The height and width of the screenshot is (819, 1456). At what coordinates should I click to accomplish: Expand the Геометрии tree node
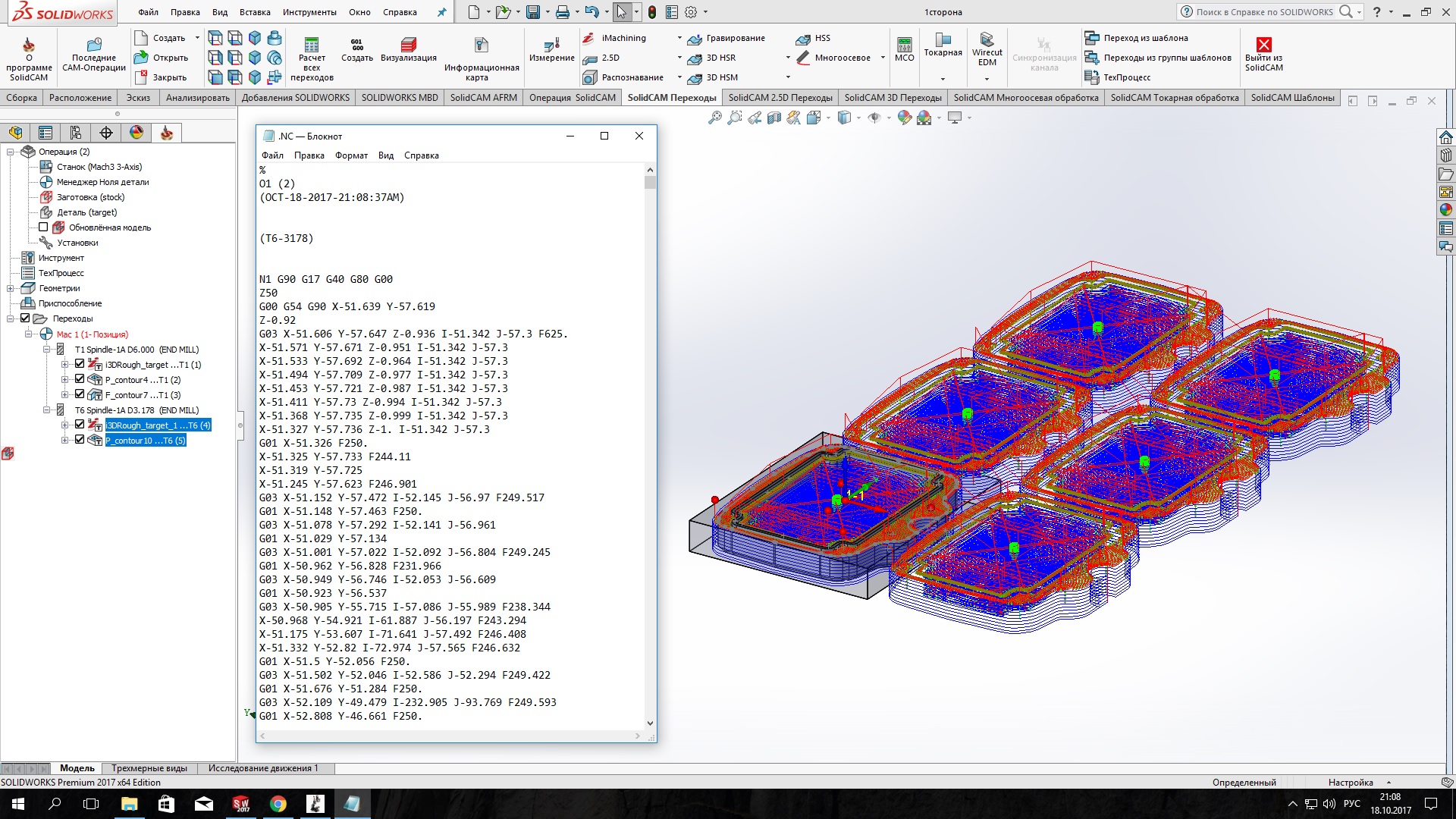(x=11, y=288)
